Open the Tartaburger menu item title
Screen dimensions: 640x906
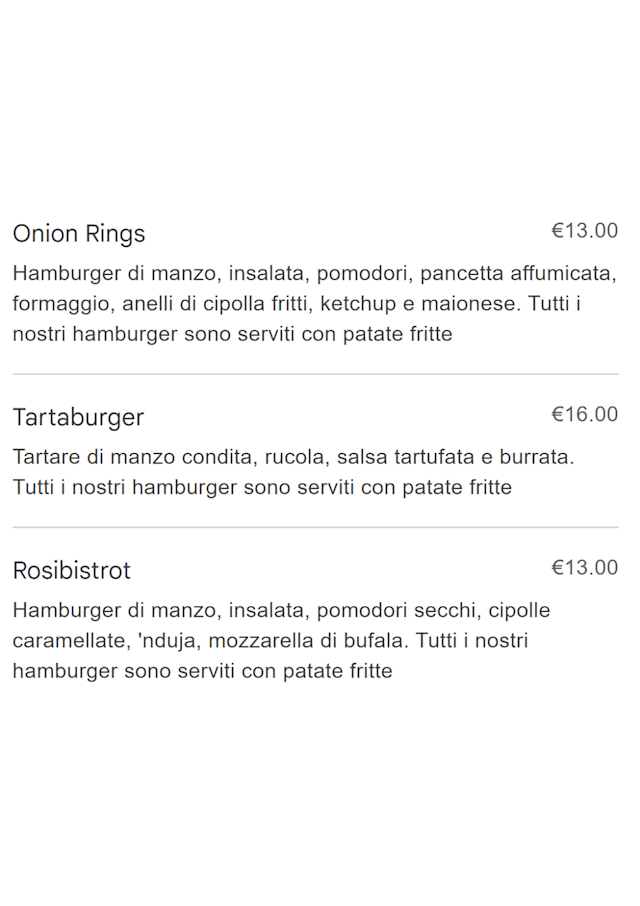point(78,417)
